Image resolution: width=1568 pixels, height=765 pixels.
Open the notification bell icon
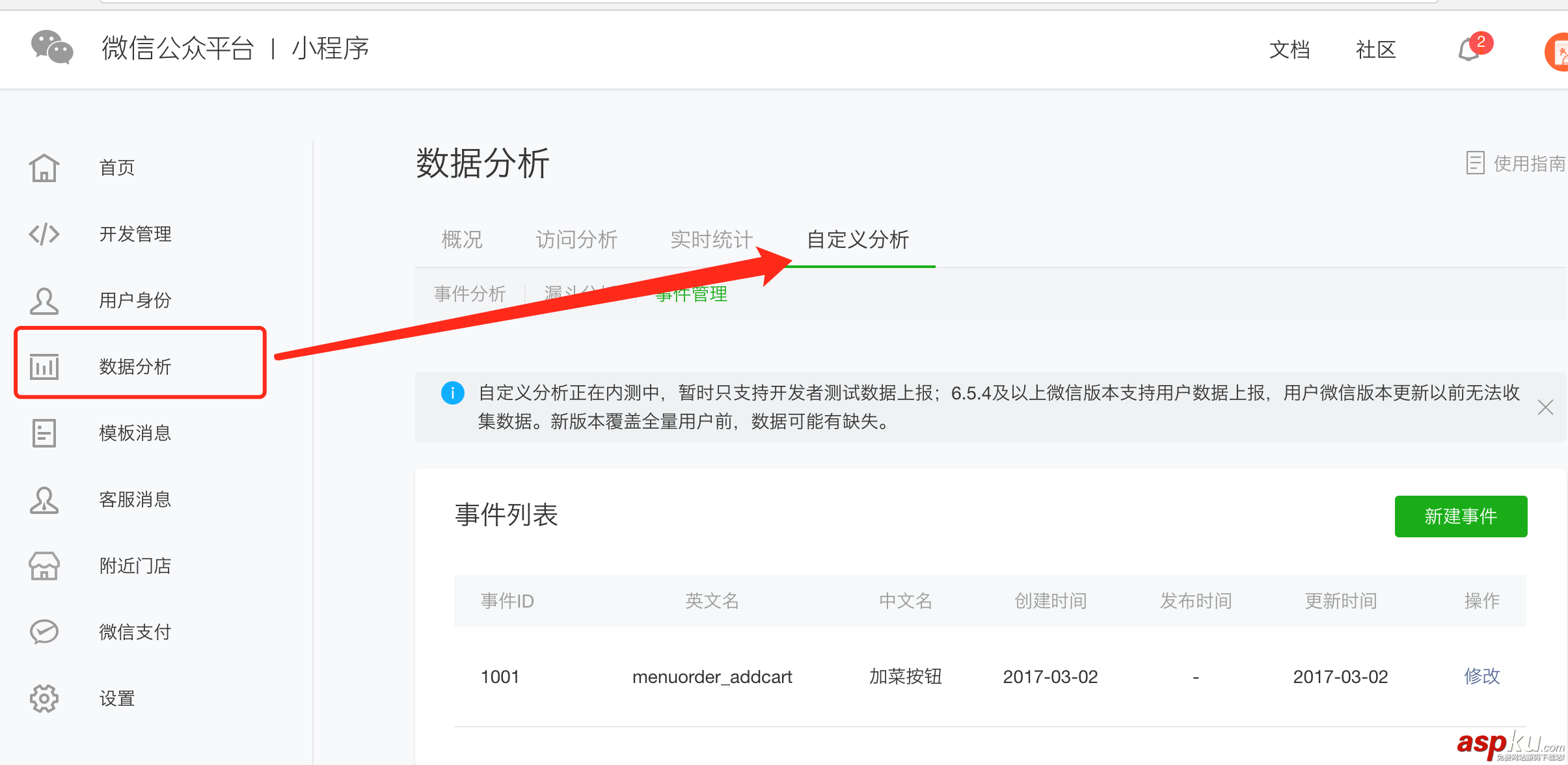(1469, 49)
